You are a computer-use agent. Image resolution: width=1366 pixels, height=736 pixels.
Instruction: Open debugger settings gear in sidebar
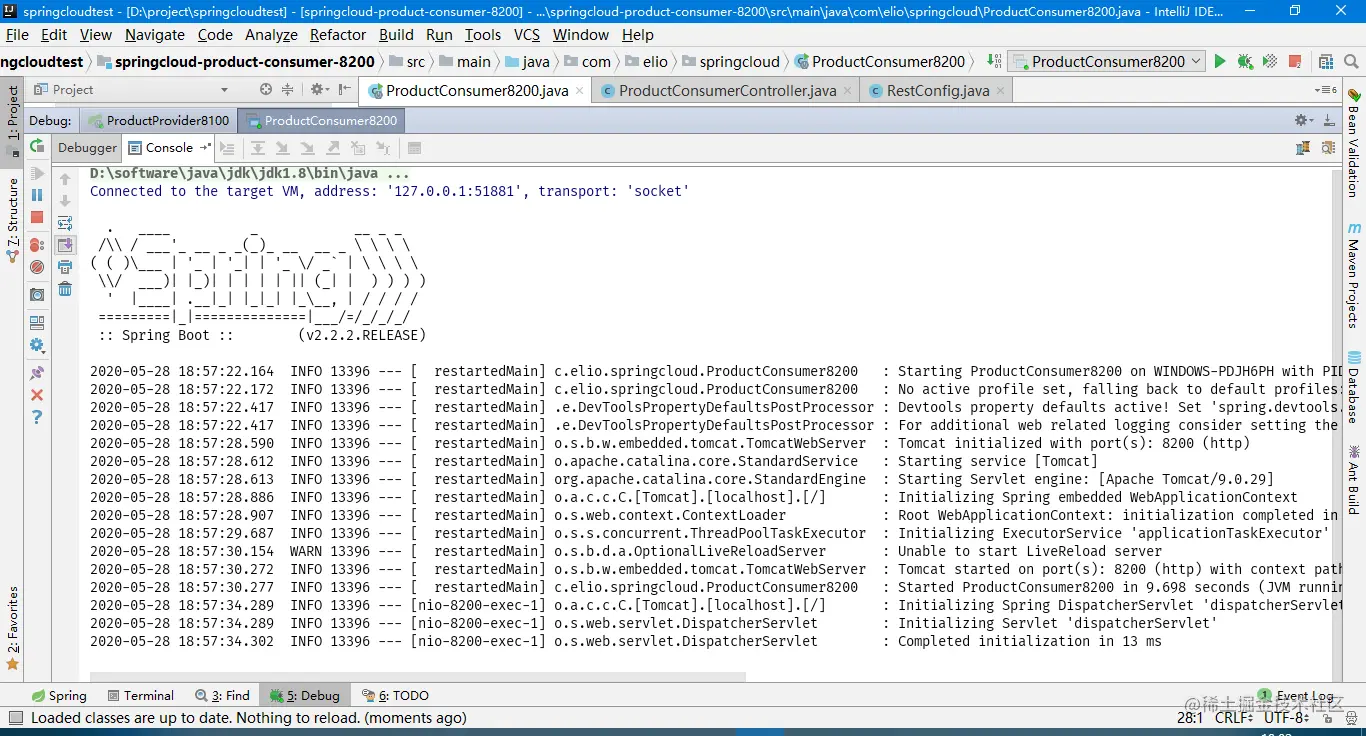point(37,345)
